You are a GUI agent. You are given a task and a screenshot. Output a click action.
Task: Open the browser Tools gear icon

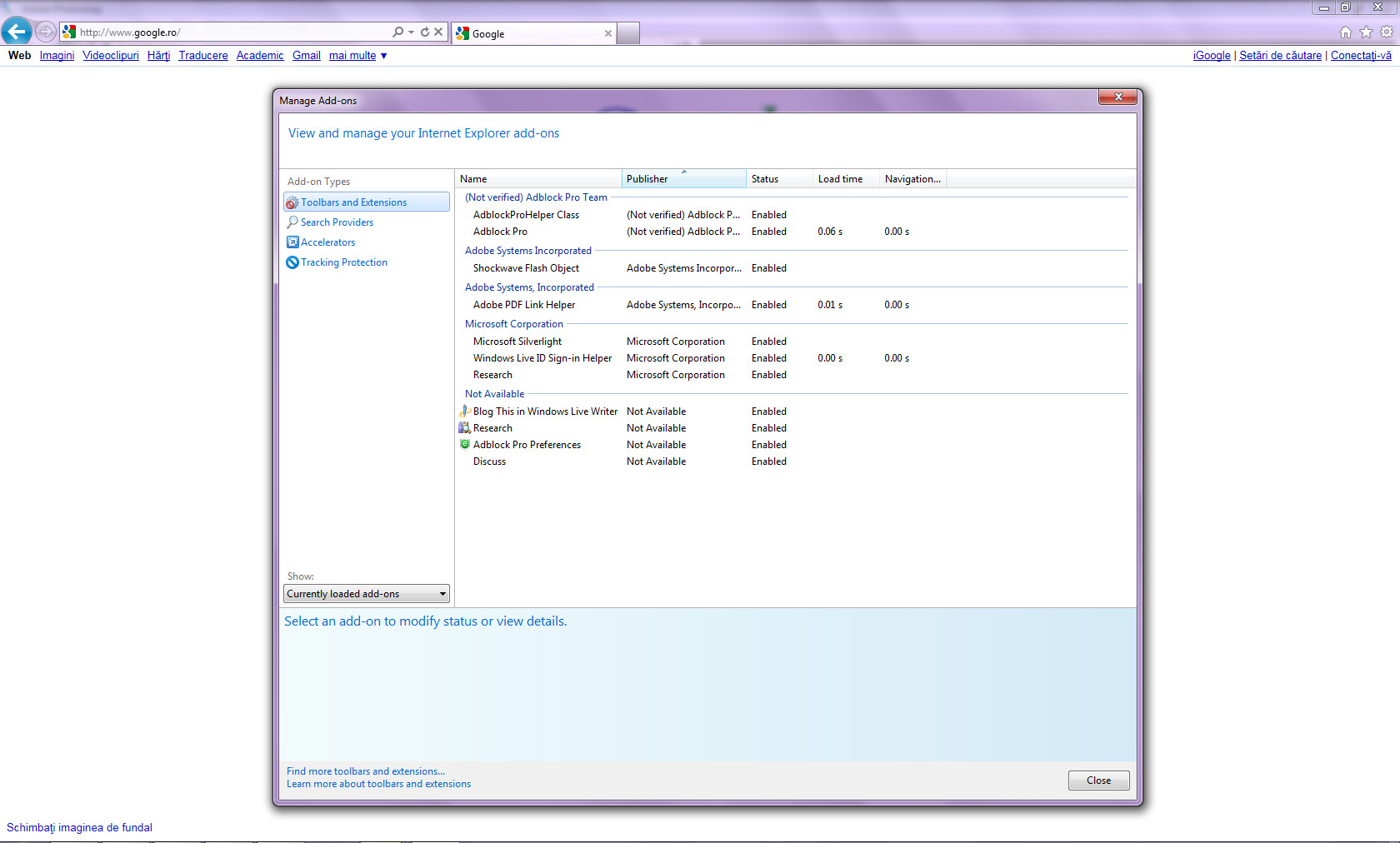[x=1387, y=32]
